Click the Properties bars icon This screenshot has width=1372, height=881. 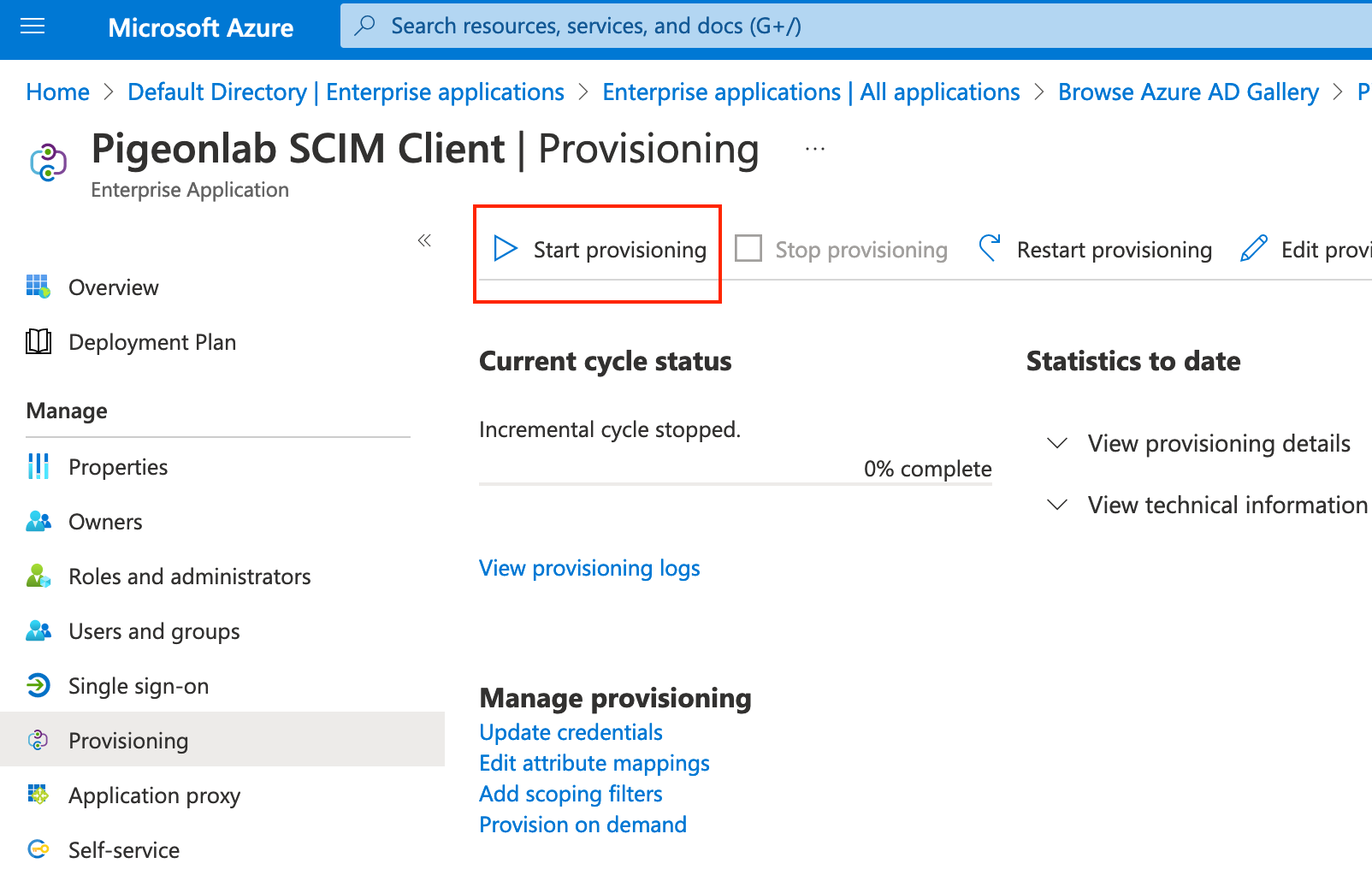pyautogui.click(x=38, y=466)
